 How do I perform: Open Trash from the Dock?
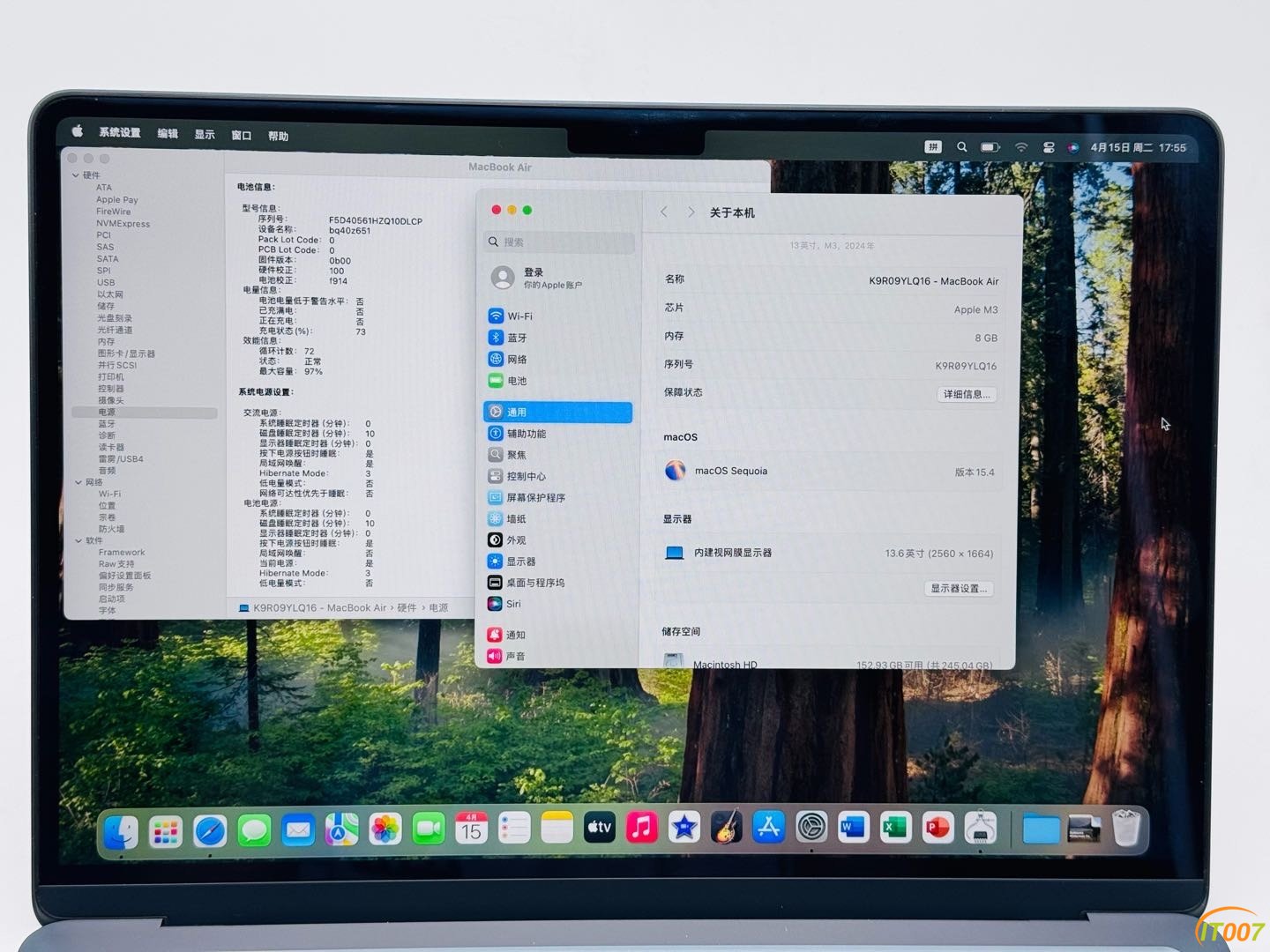point(1127,829)
